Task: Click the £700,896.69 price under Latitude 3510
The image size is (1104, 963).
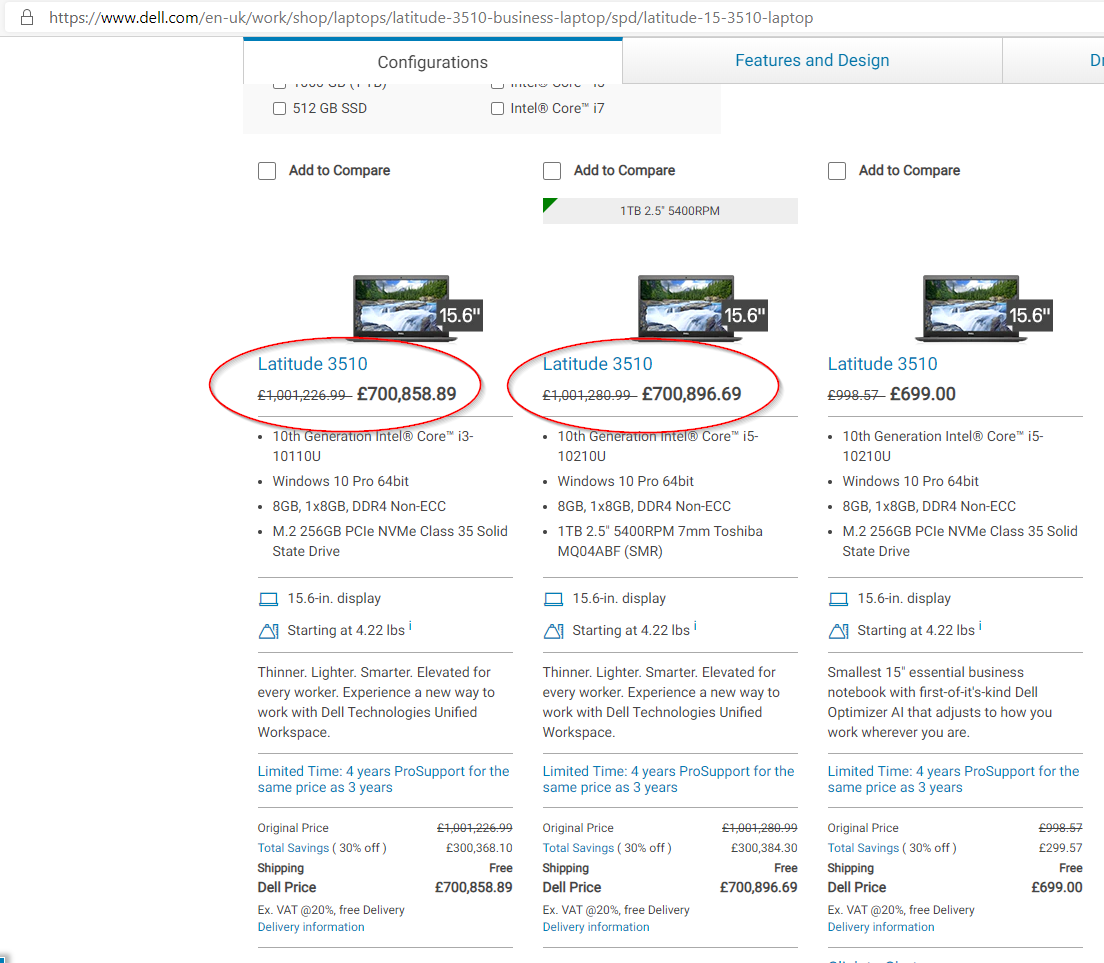Action: point(691,394)
